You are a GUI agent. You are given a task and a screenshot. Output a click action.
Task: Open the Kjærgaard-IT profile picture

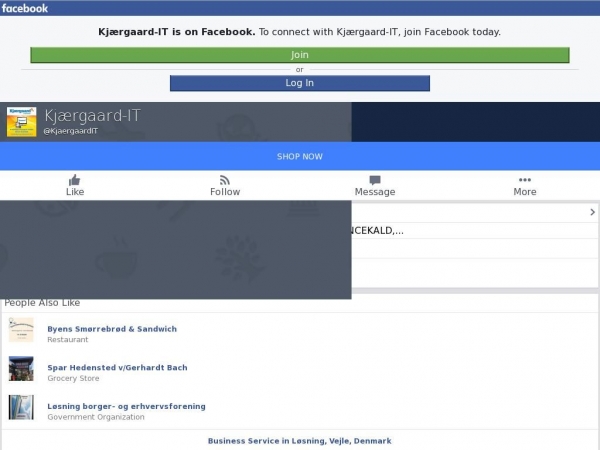click(x=21, y=122)
